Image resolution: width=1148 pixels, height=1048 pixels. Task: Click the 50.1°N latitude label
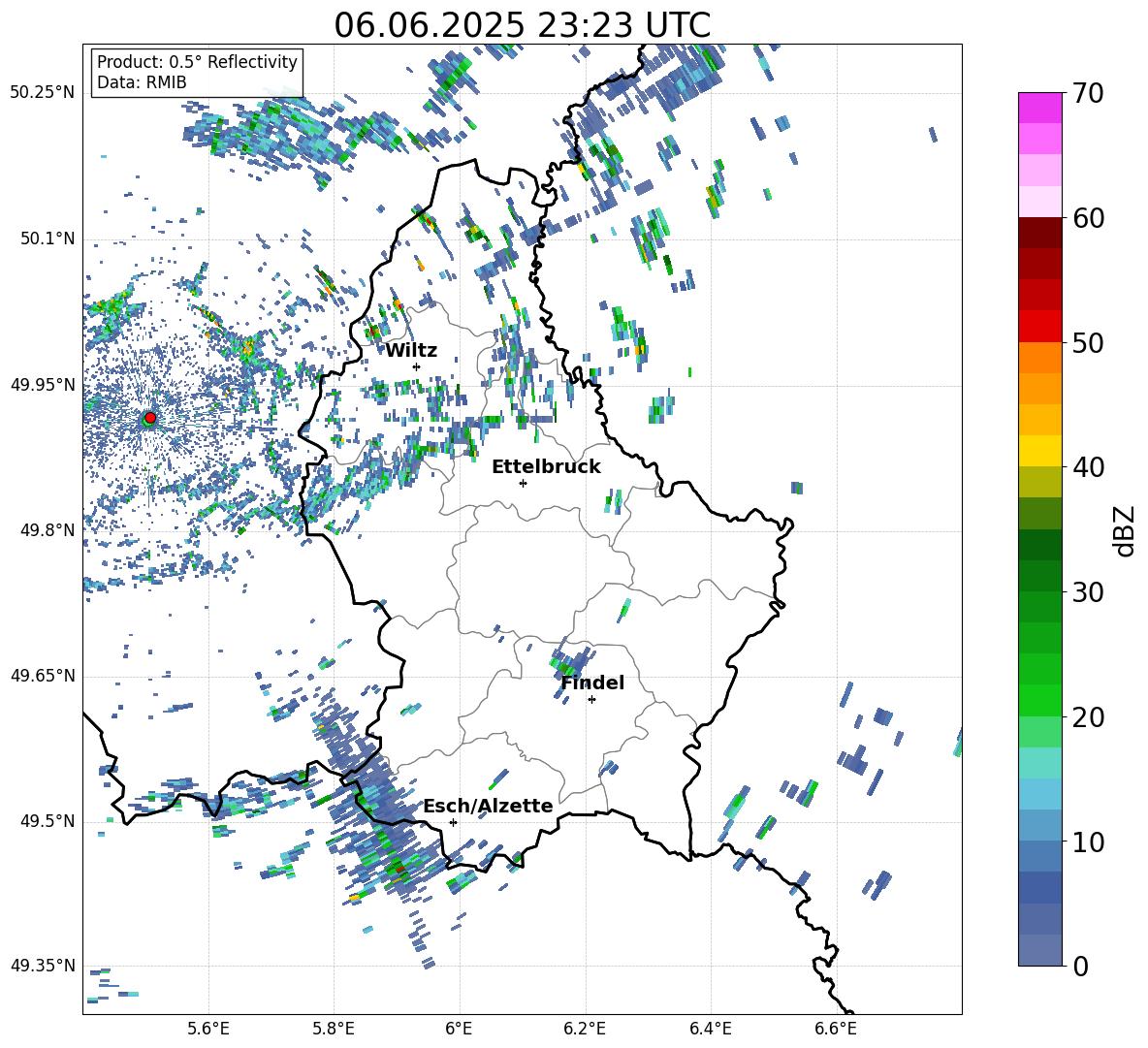click(x=47, y=238)
